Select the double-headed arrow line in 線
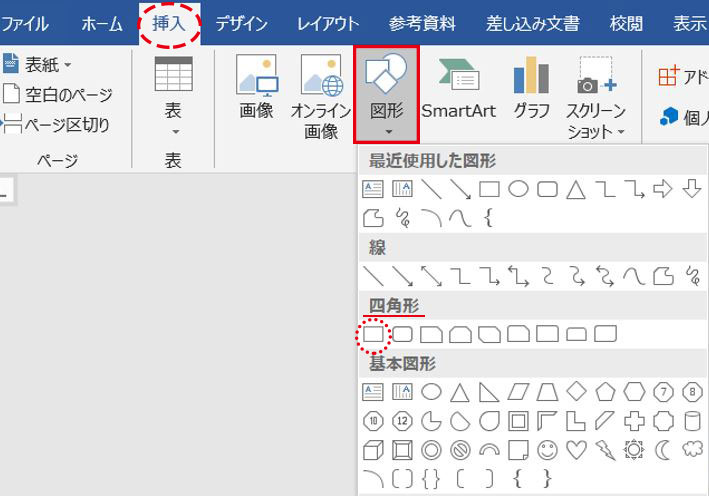709x496 pixels. [x=431, y=276]
